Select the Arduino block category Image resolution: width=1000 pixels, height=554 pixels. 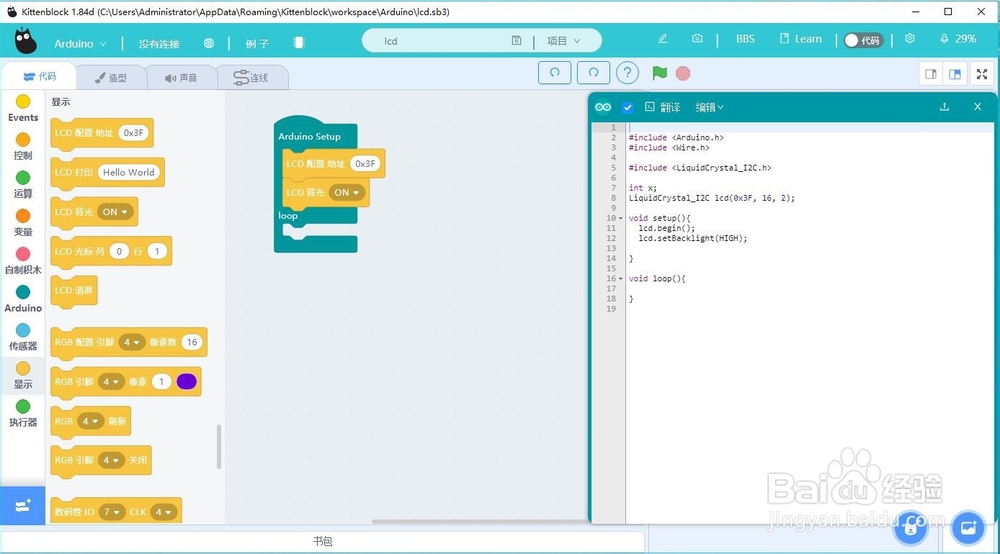pos(23,300)
